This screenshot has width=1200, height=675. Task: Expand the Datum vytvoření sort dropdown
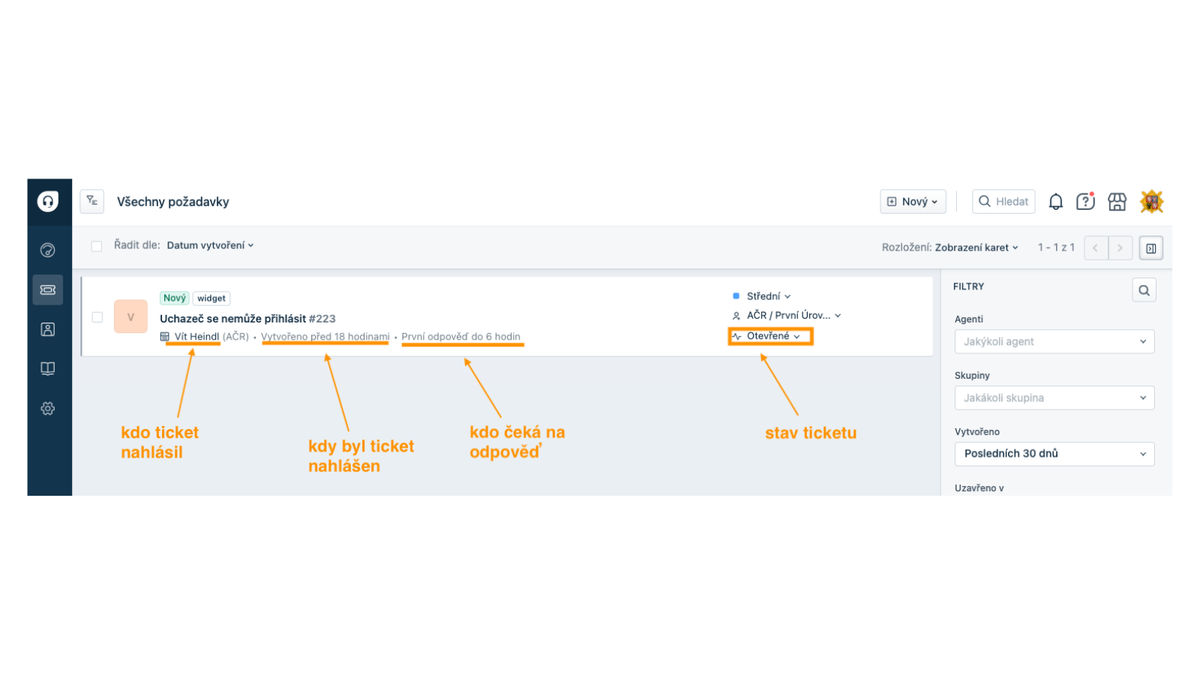[x=210, y=245]
